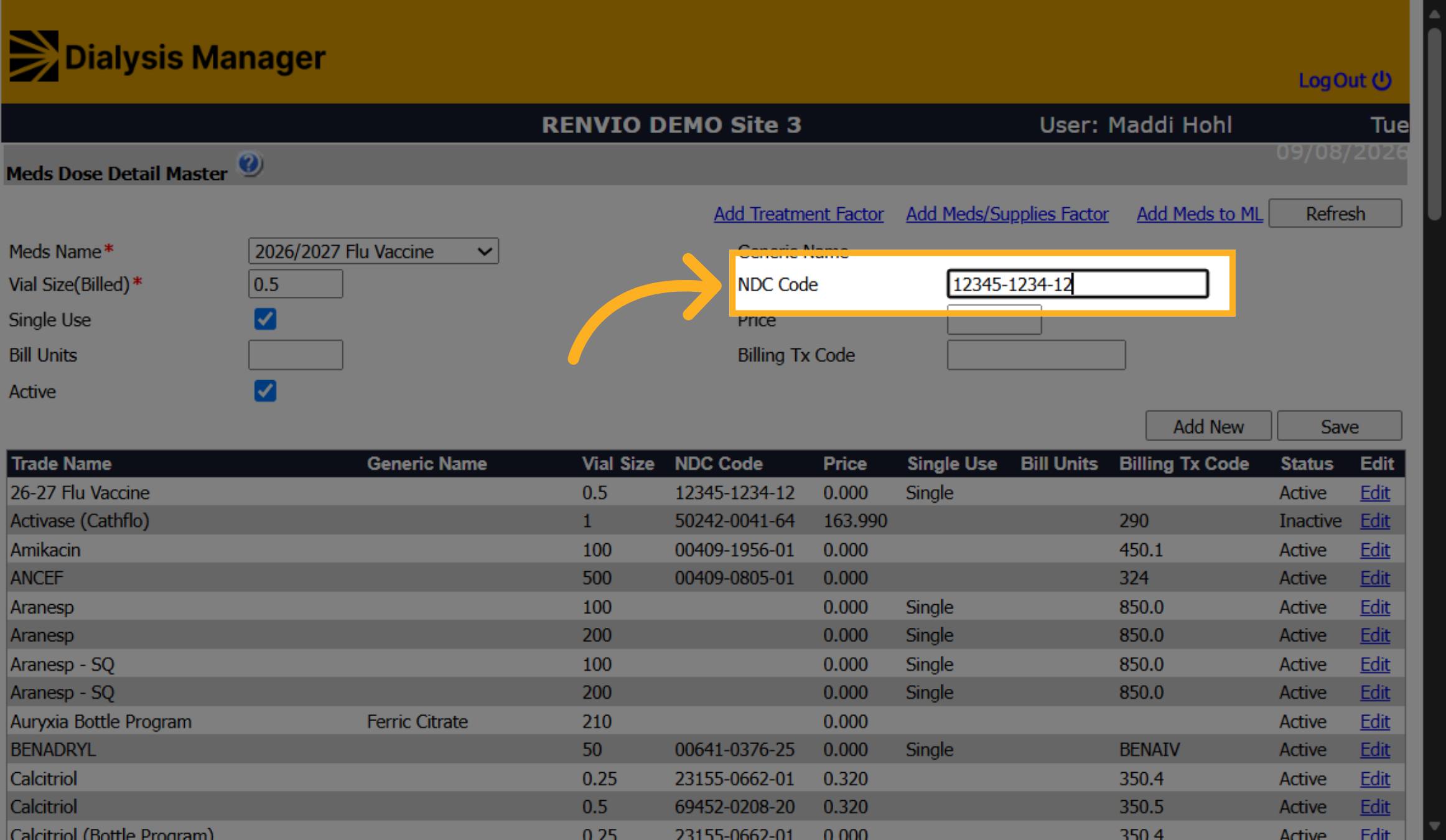
Task: Edit the Auryxia Bottle Program row
Action: 1374,722
